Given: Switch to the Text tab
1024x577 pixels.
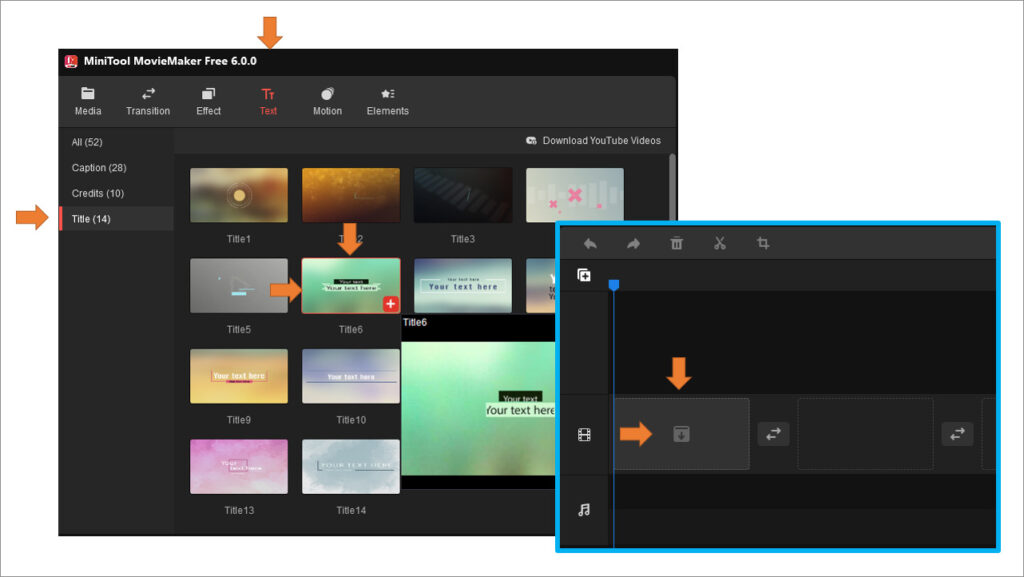Looking at the screenshot, I should click(268, 100).
